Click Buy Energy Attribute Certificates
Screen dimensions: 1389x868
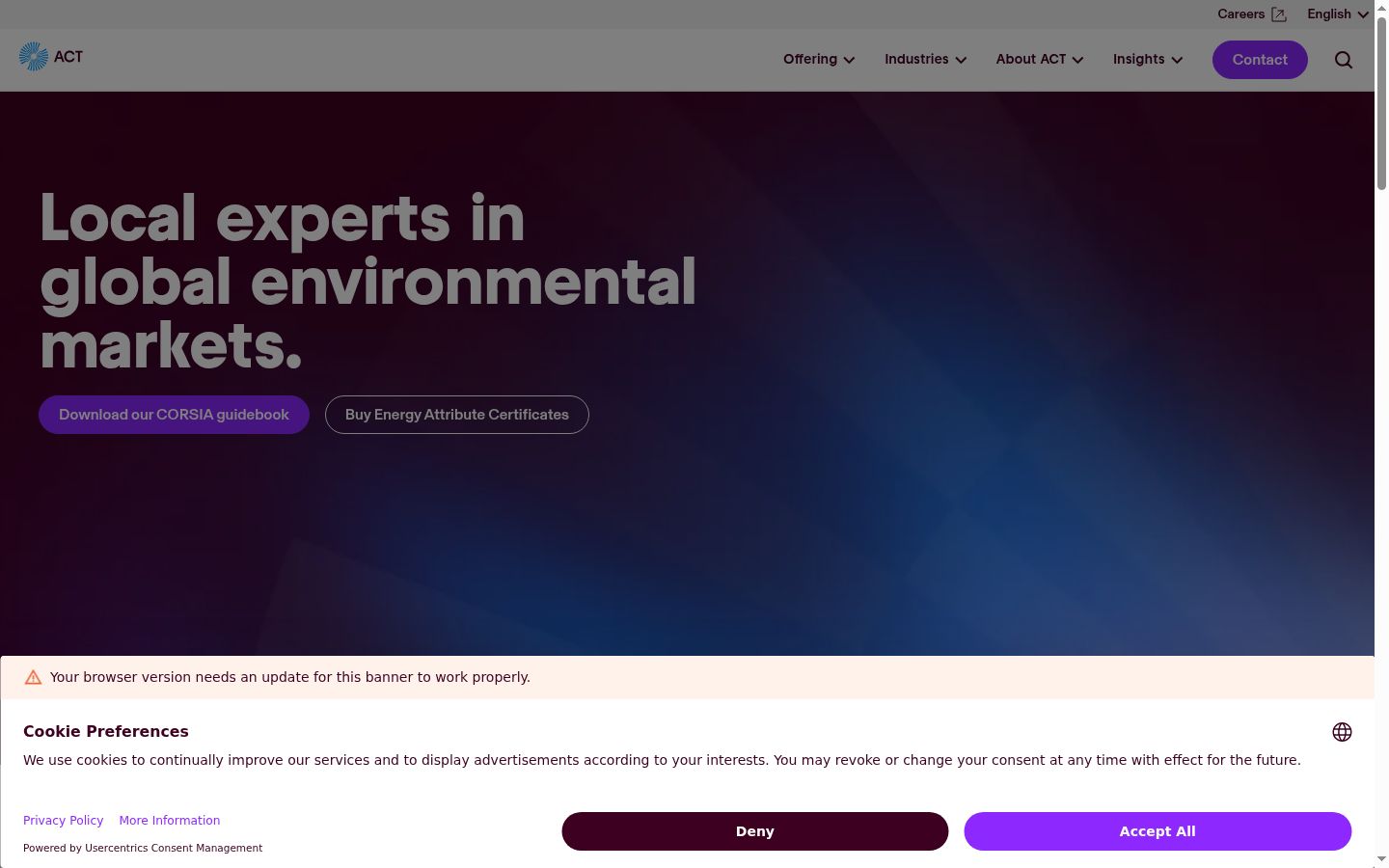457,415
